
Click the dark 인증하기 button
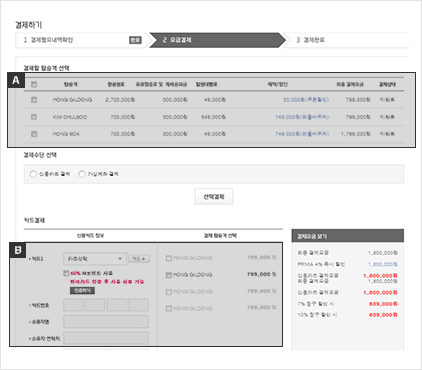click(x=82, y=291)
